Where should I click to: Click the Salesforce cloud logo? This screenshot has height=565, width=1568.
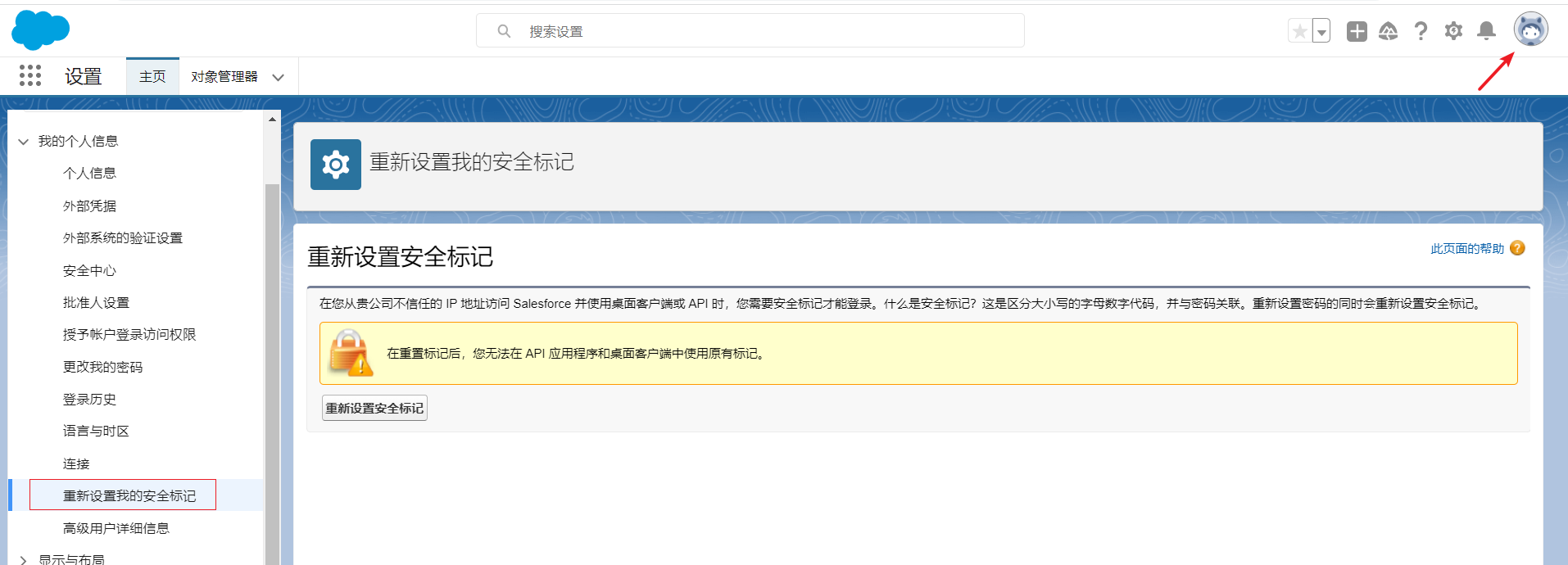[40, 30]
